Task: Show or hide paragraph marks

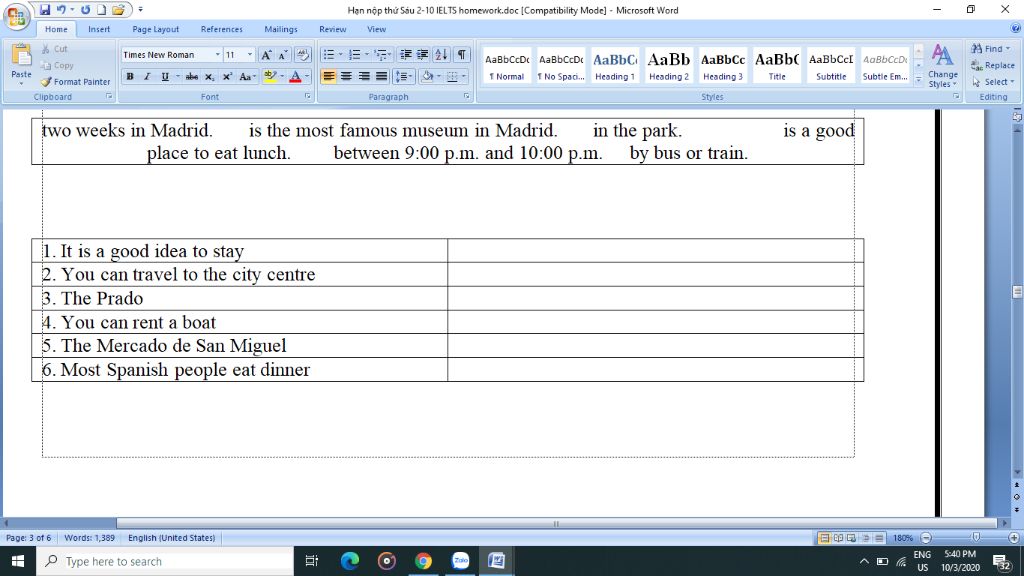Action: tap(462, 55)
